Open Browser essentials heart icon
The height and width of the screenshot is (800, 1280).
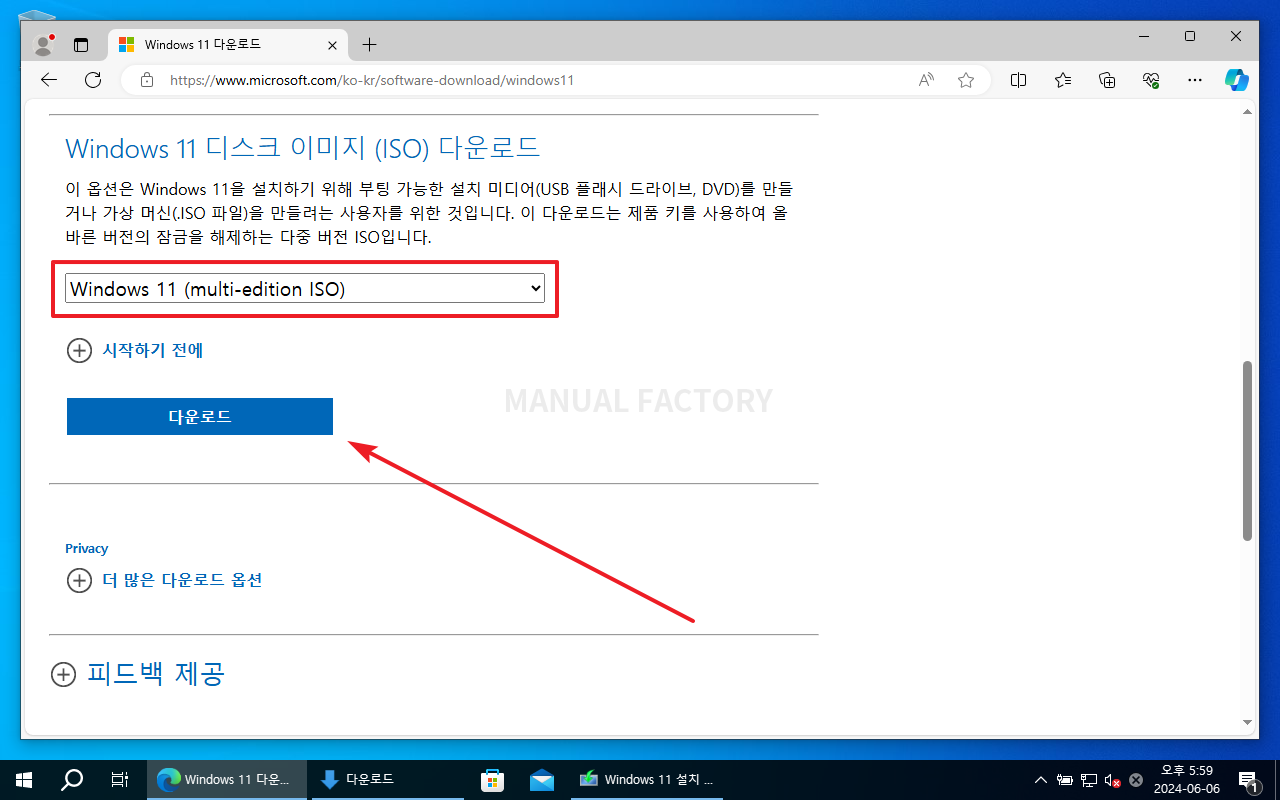(1151, 80)
